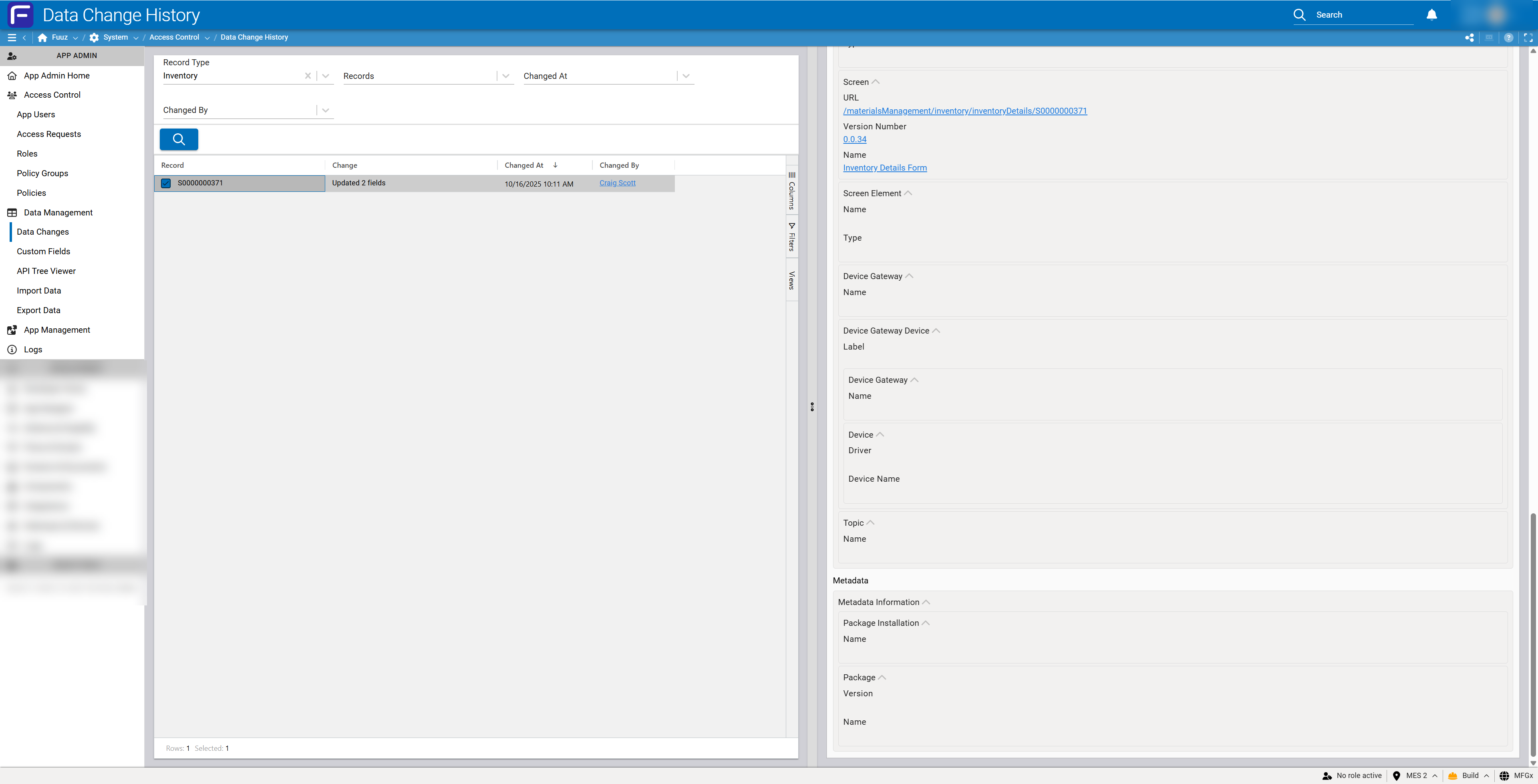This screenshot has height=784, width=1538.
Task: Open the help question mark icon
Action: pyautogui.click(x=1509, y=38)
